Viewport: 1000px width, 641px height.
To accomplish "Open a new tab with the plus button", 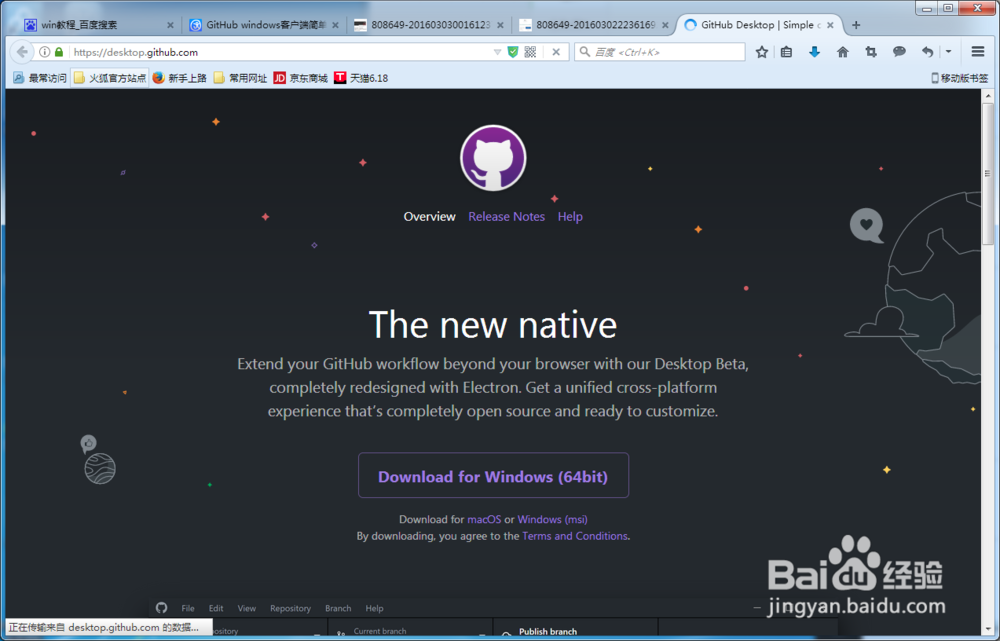I will (856, 25).
